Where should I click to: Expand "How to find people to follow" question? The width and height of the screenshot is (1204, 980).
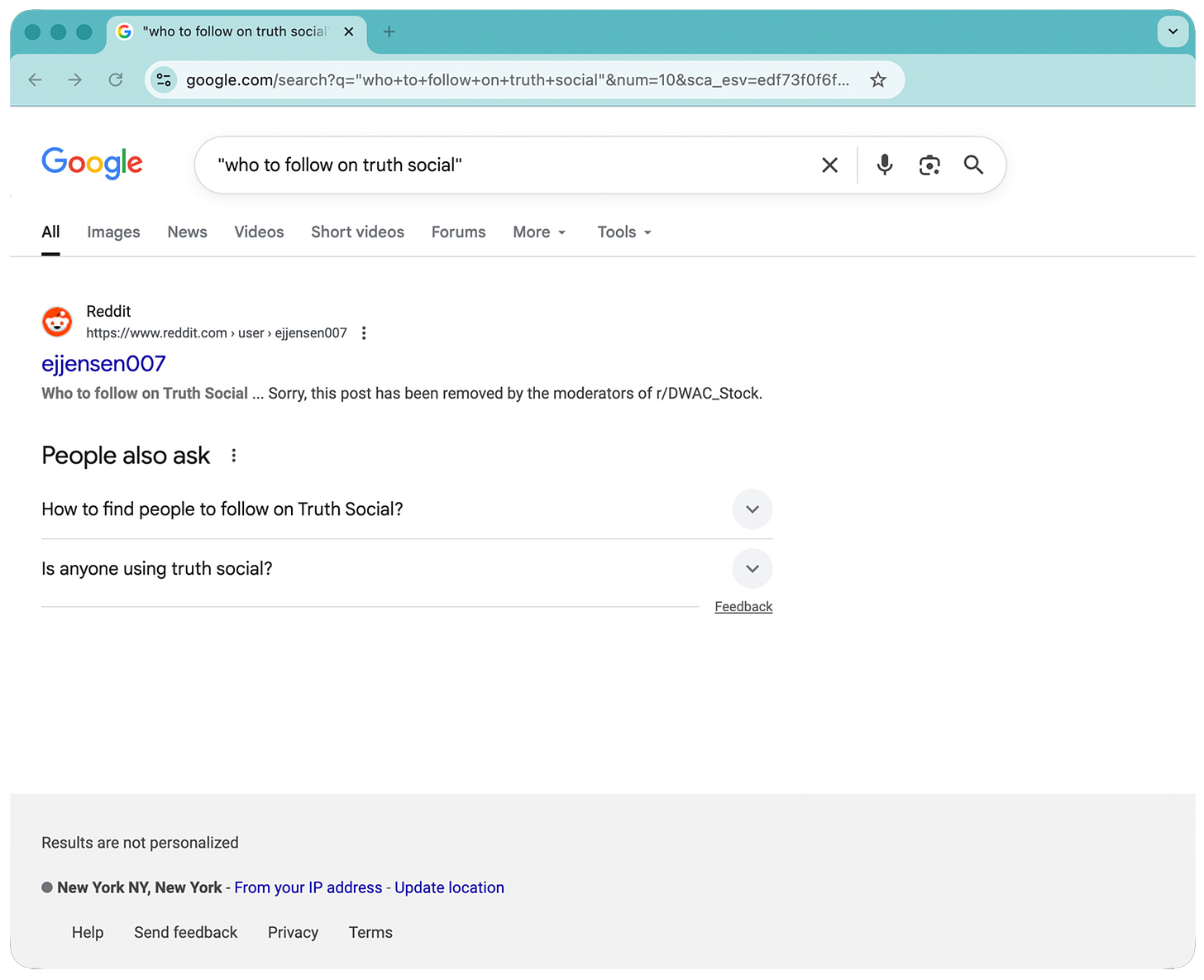[x=407, y=509]
